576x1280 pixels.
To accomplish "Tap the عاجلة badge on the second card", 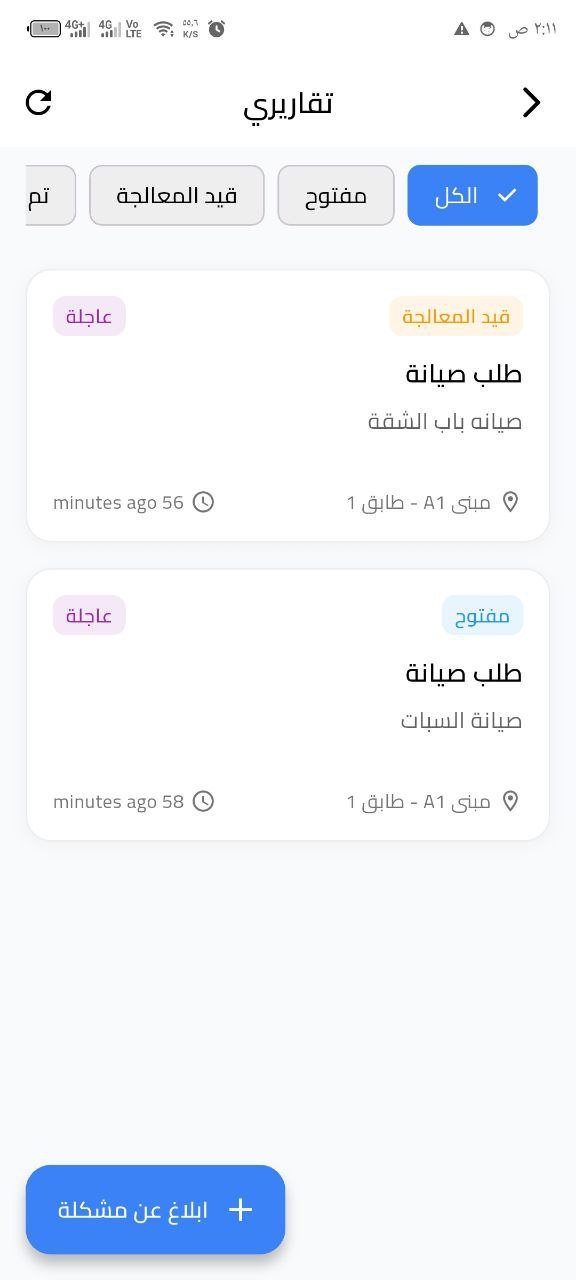I will point(89,615).
